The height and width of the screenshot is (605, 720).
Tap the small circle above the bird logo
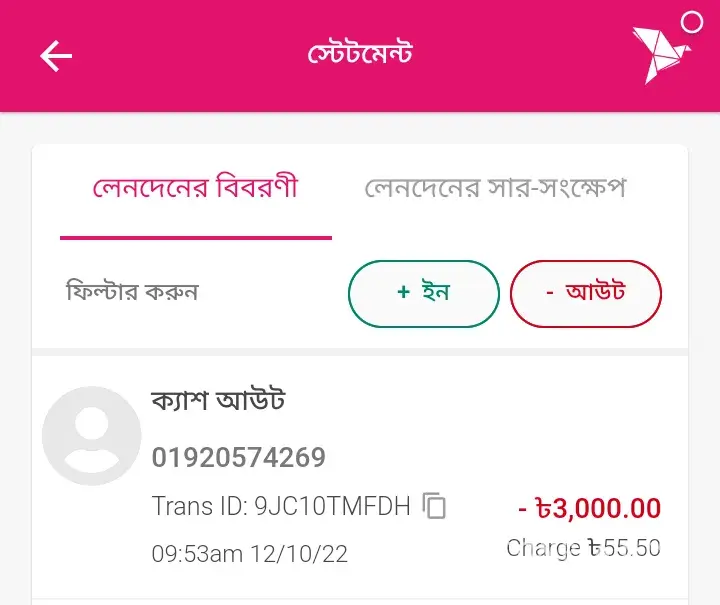coord(691,22)
